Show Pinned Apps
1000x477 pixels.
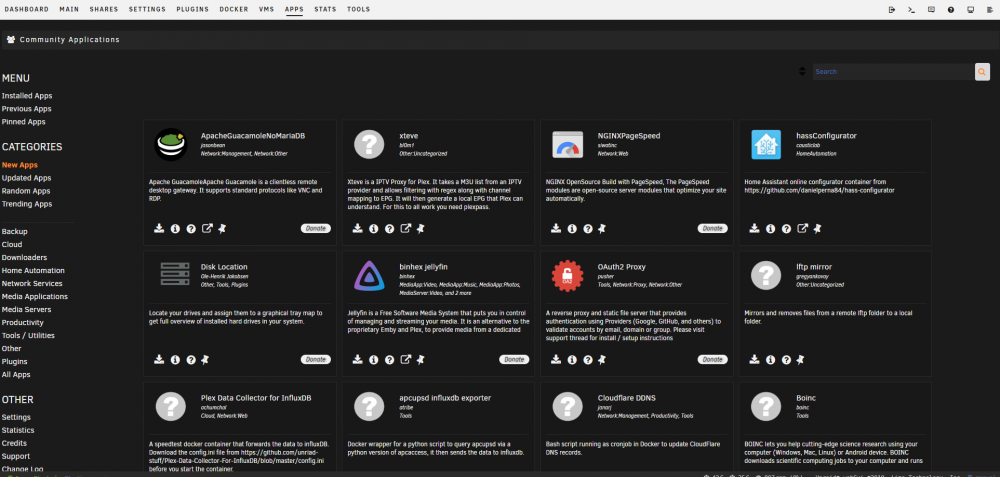point(24,122)
